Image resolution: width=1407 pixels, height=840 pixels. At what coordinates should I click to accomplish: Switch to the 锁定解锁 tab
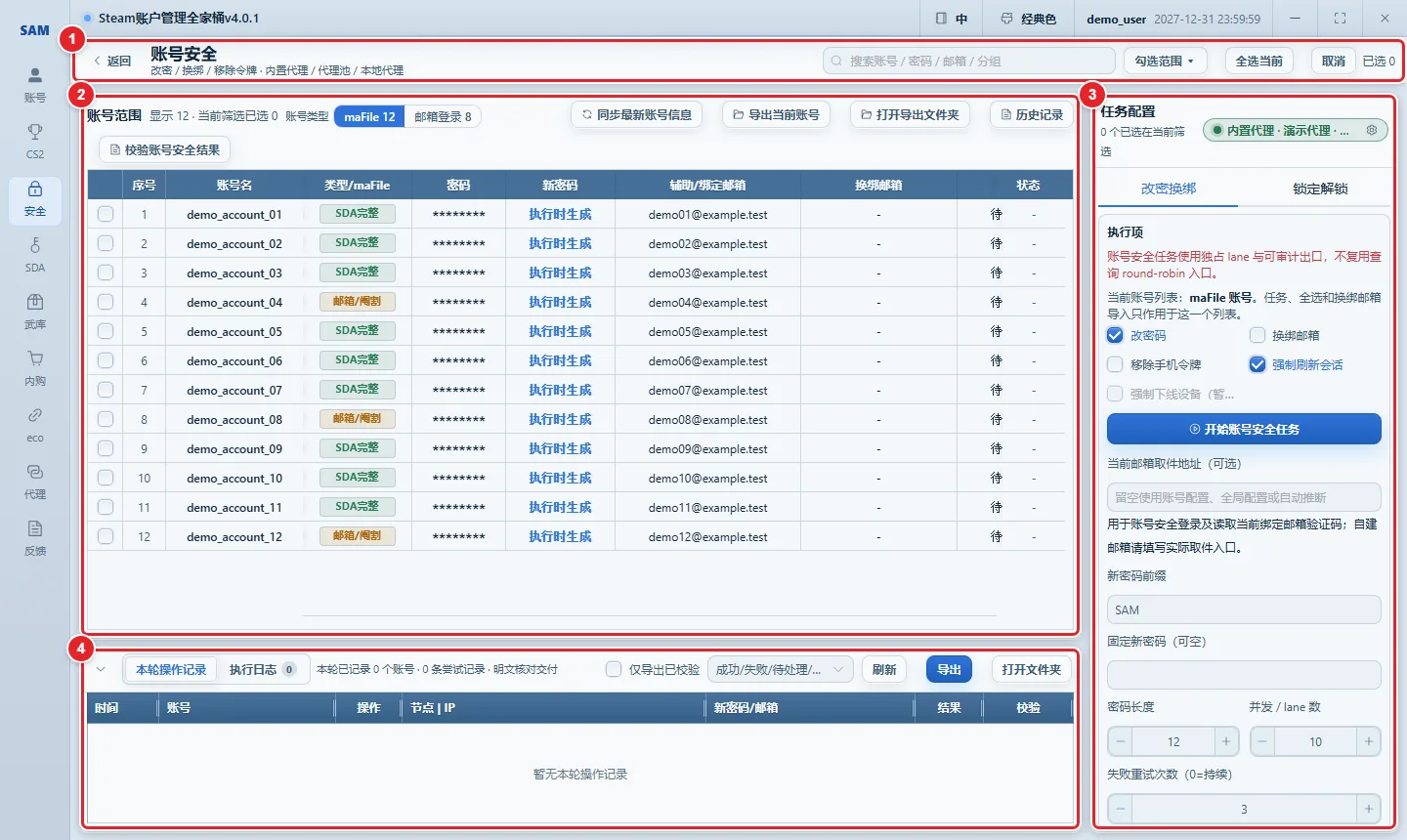1320,189
